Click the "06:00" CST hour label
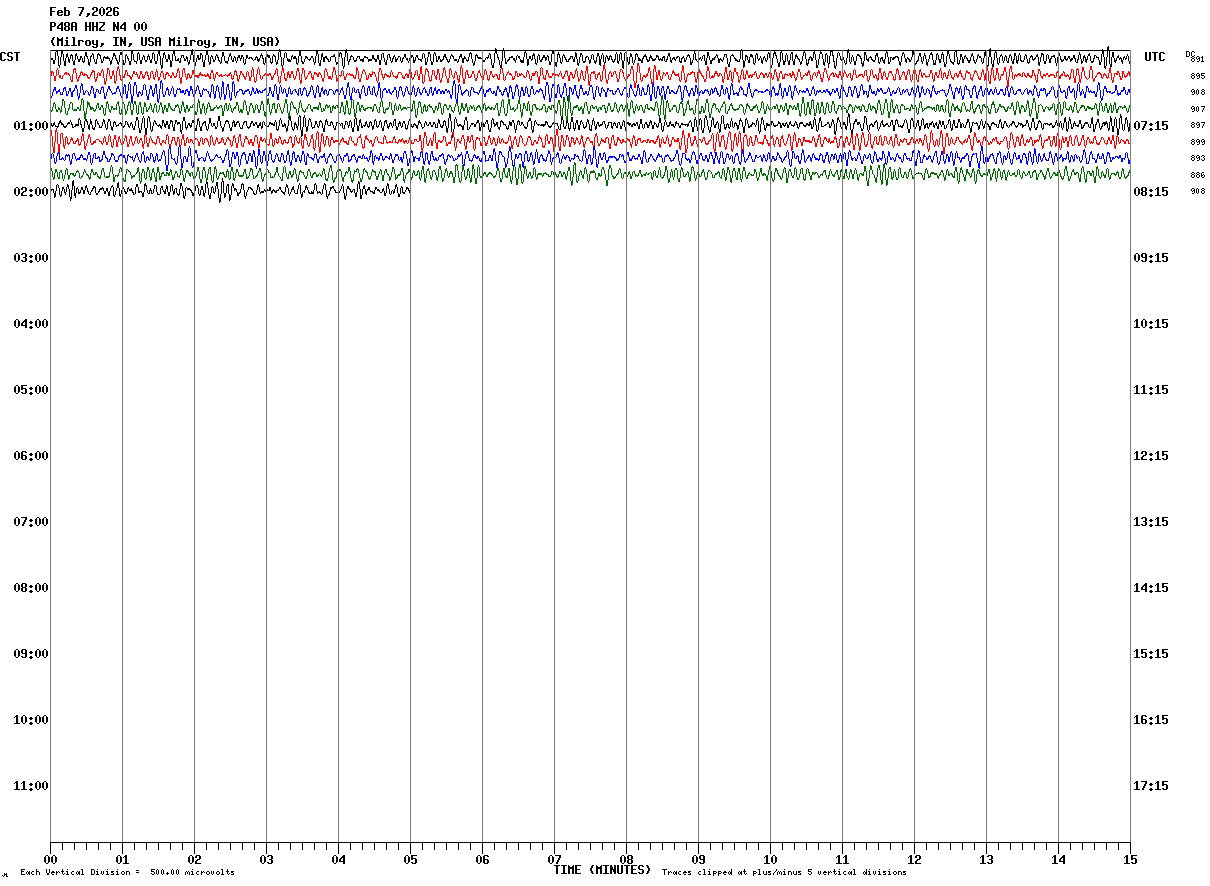1210x886 pixels. [x=31, y=456]
